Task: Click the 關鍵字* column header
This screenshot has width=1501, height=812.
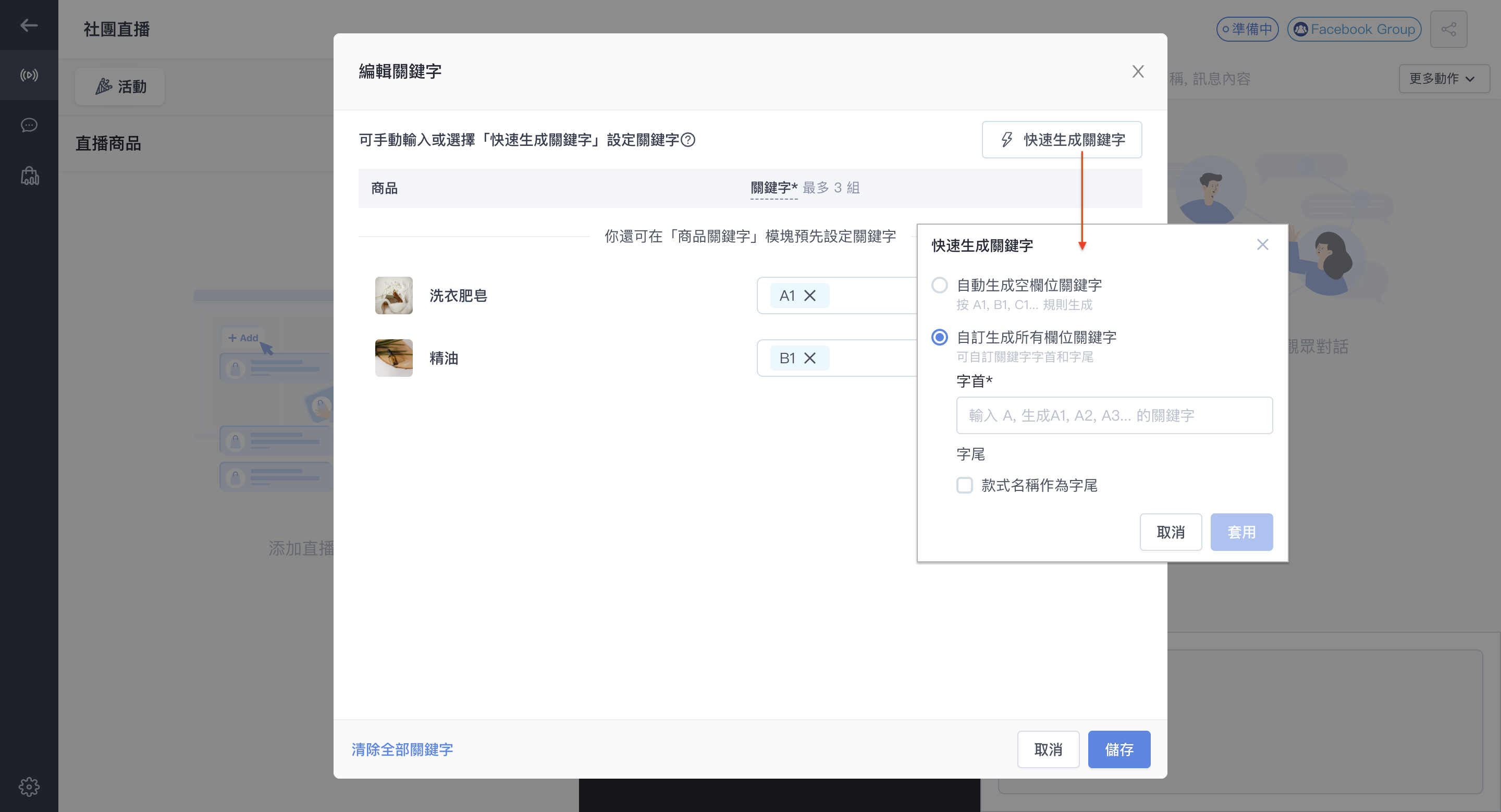Action: coord(773,188)
